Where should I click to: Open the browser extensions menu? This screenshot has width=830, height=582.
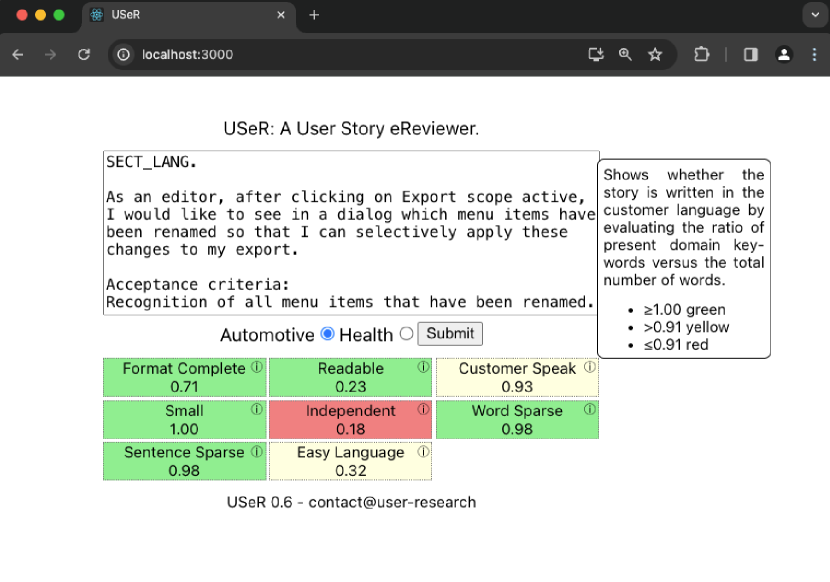point(702,54)
